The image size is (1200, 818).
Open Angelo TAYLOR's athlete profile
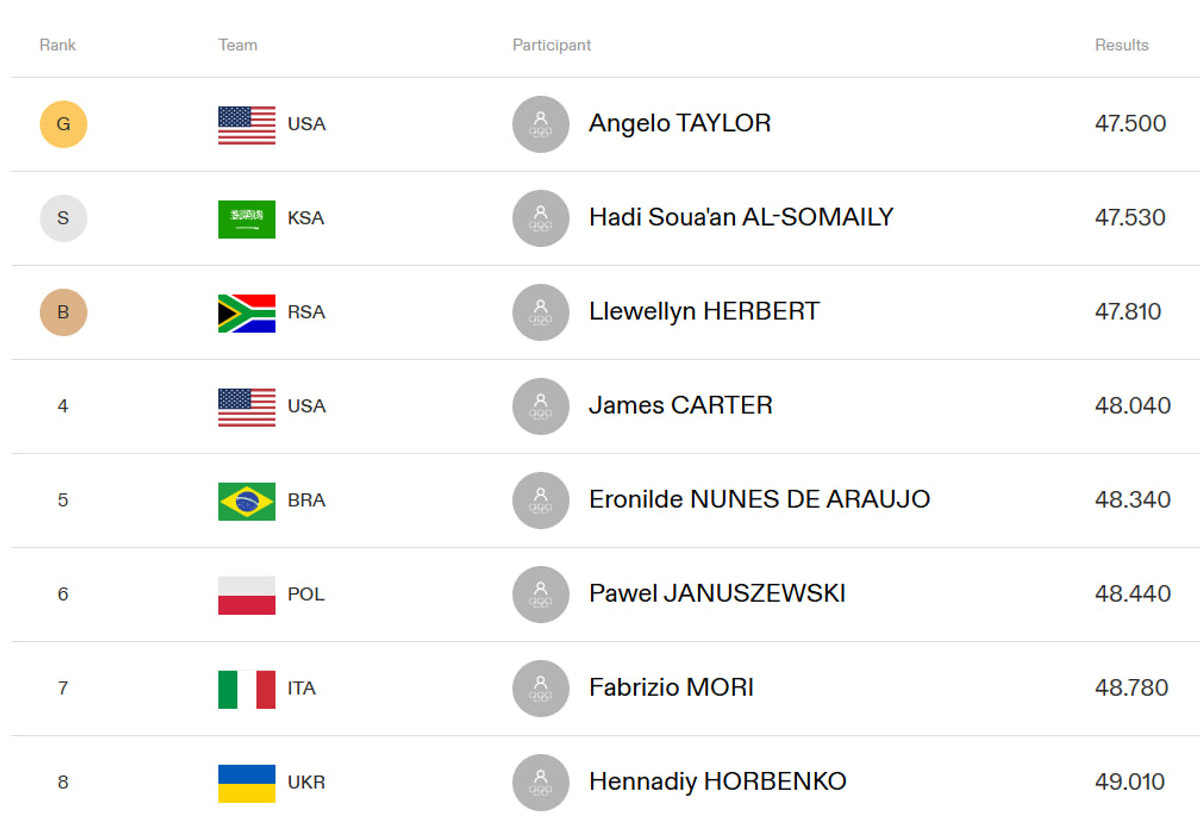click(x=679, y=124)
